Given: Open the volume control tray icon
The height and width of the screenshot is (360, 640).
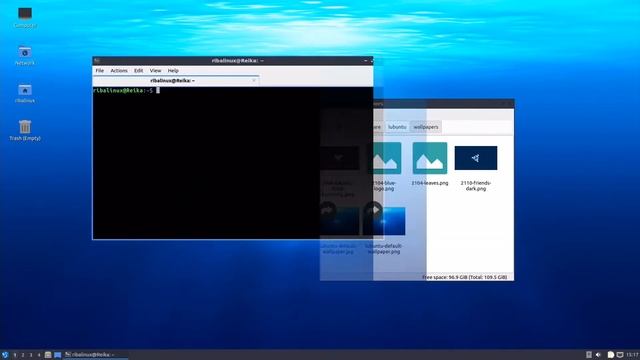Looking at the screenshot, I should (598, 355).
